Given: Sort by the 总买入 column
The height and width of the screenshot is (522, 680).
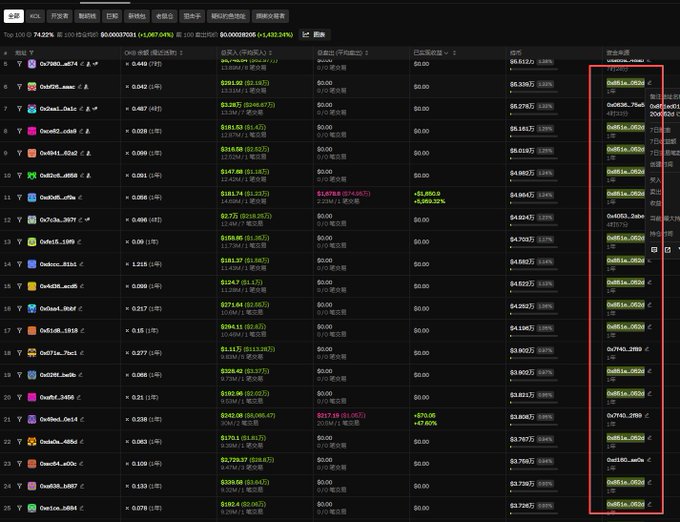Looking at the screenshot, I should [270, 53].
